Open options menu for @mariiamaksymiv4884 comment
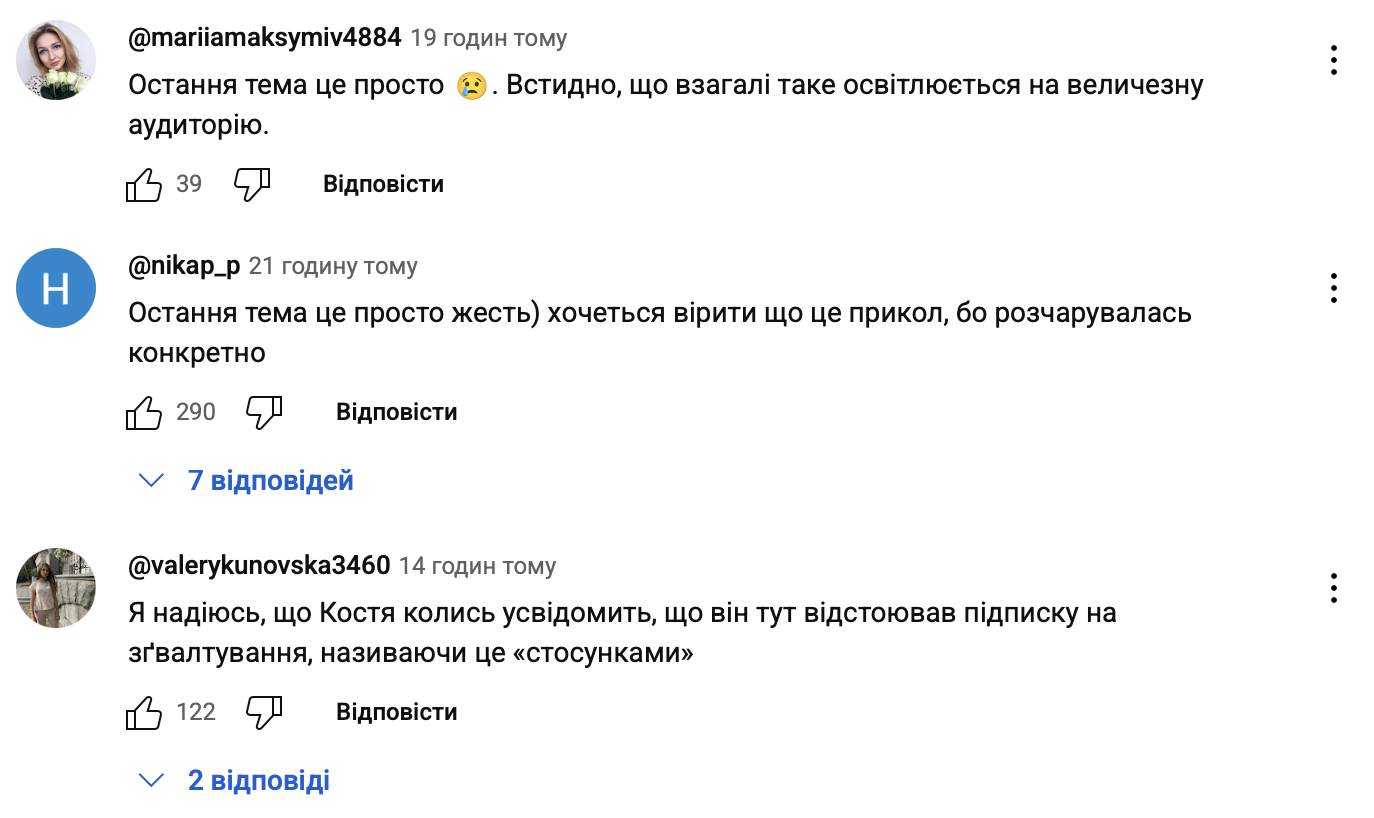 1334,60
